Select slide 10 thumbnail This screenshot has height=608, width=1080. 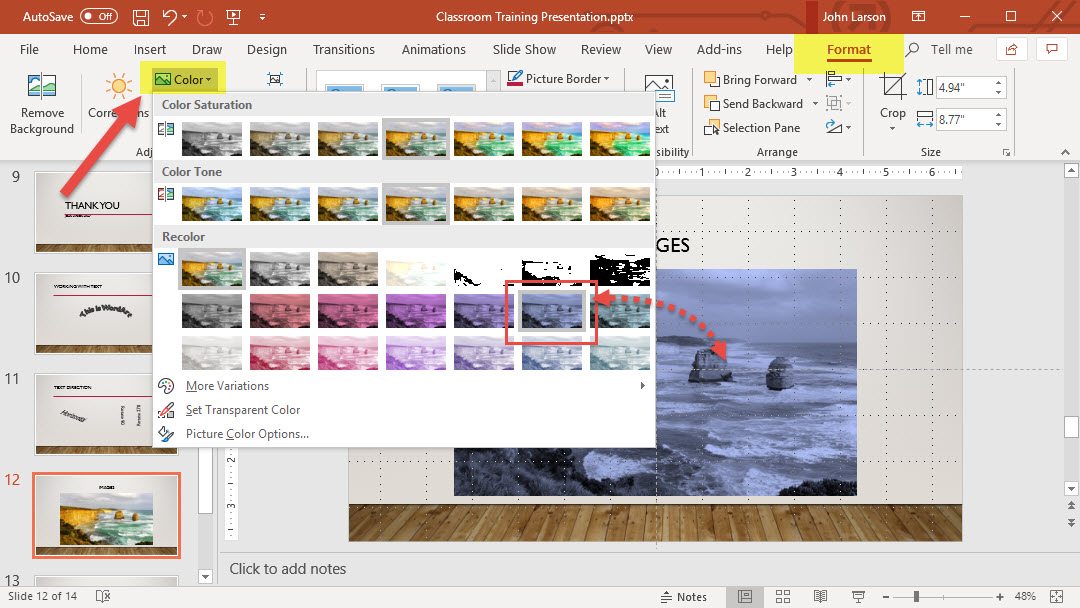pyautogui.click(x=106, y=312)
